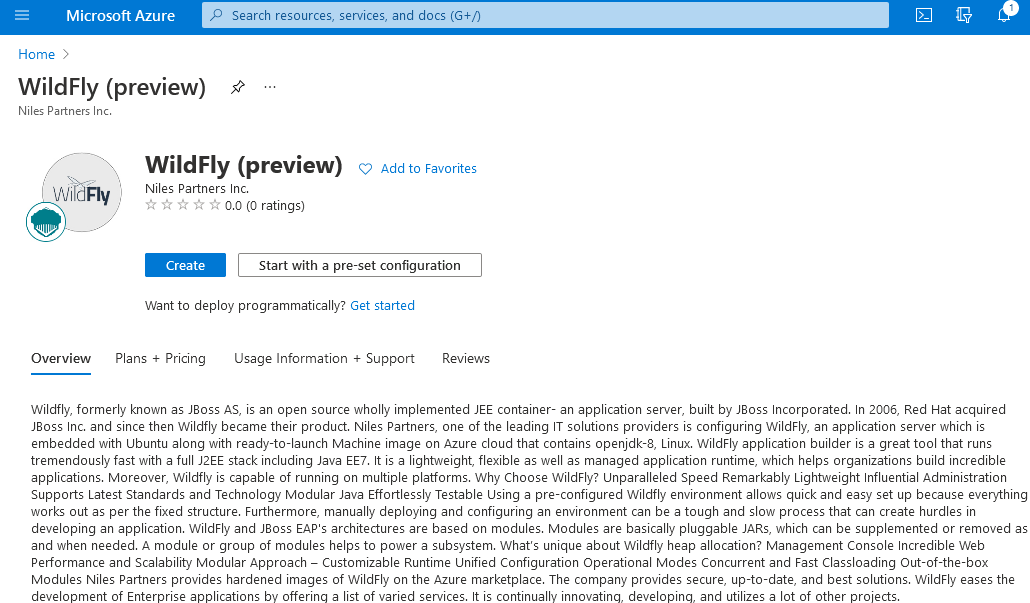
Task: Click Start with a pre-set configuration
Action: [359, 265]
